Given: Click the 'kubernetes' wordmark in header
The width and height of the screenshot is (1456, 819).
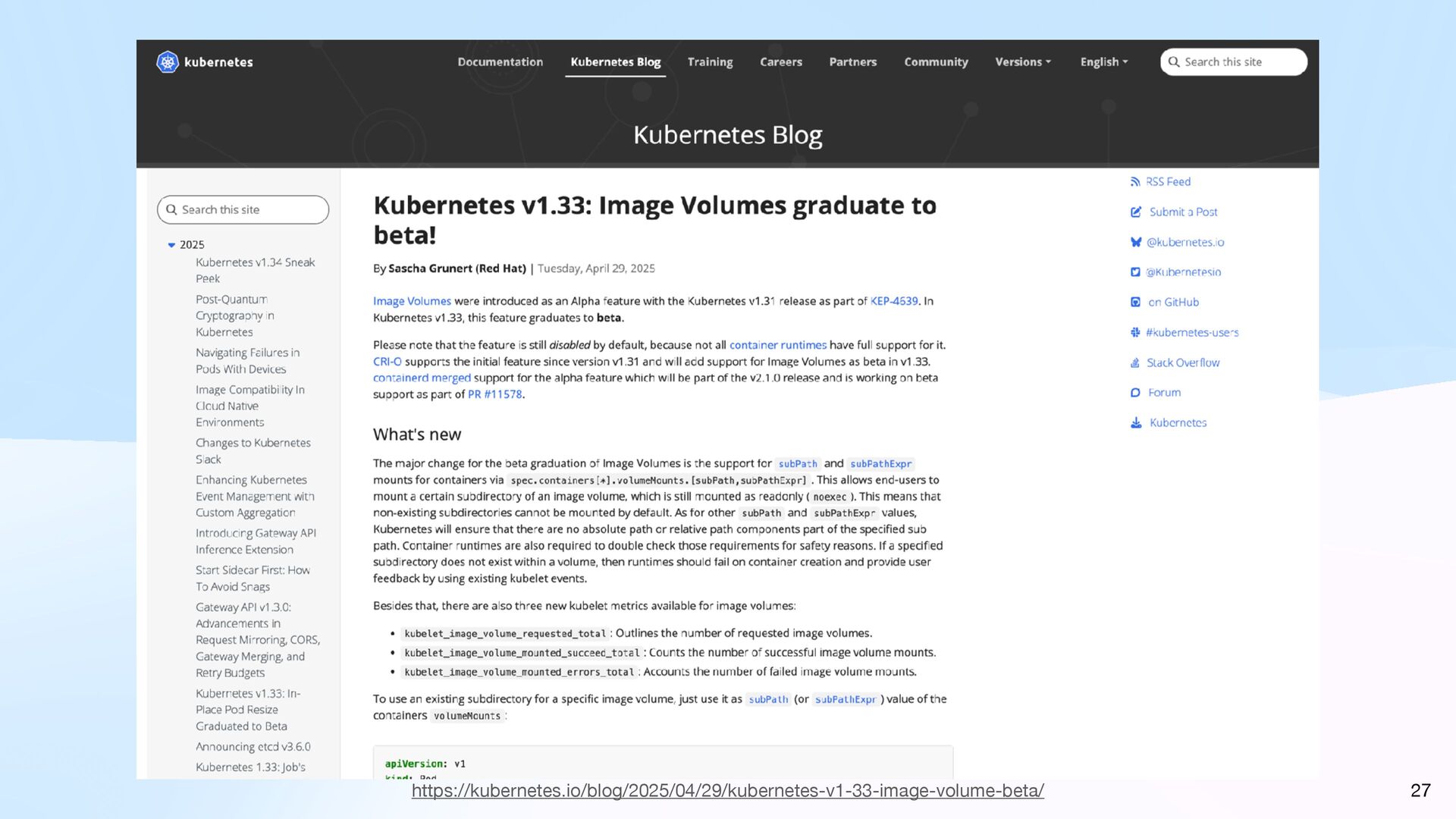Looking at the screenshot, I should (218, 62).
